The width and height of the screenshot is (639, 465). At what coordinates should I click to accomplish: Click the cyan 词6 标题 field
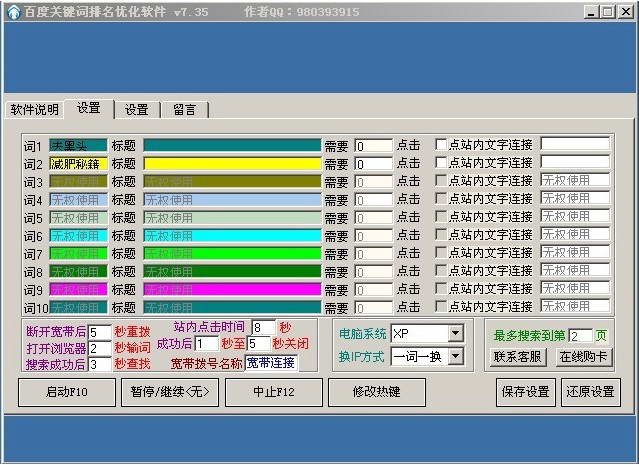pyautogui.click(x=232, y=235)
